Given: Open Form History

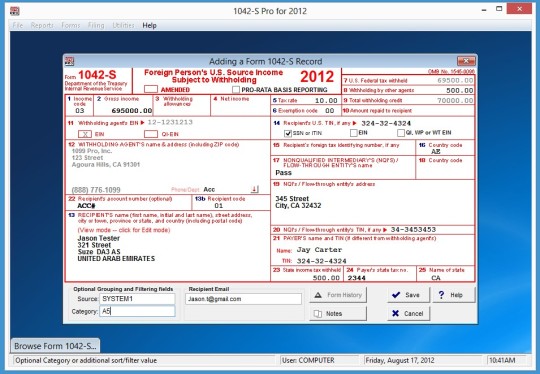Looking at the screenshot, I should pos(338,295).
